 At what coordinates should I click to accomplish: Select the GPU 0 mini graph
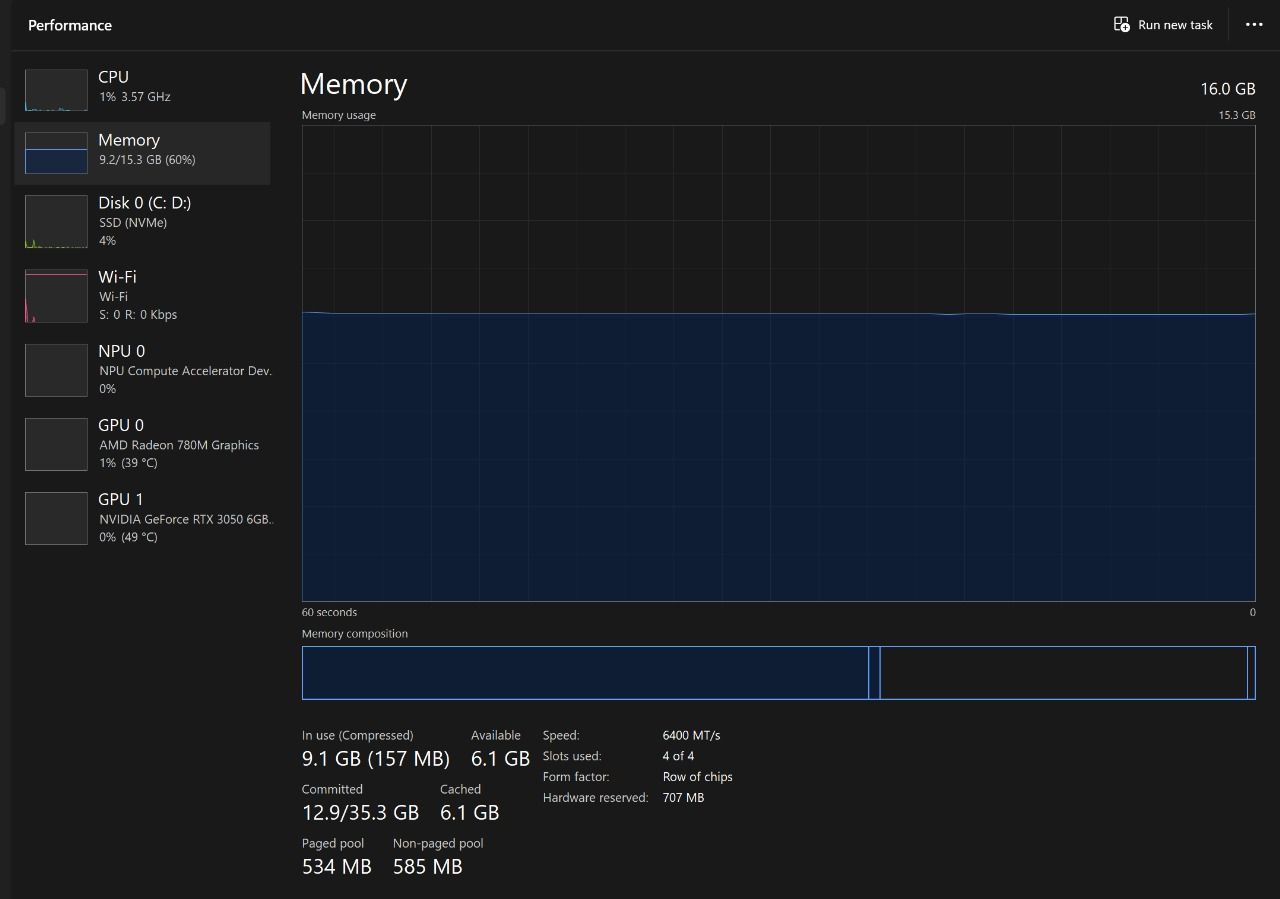[x=56, y=444]
